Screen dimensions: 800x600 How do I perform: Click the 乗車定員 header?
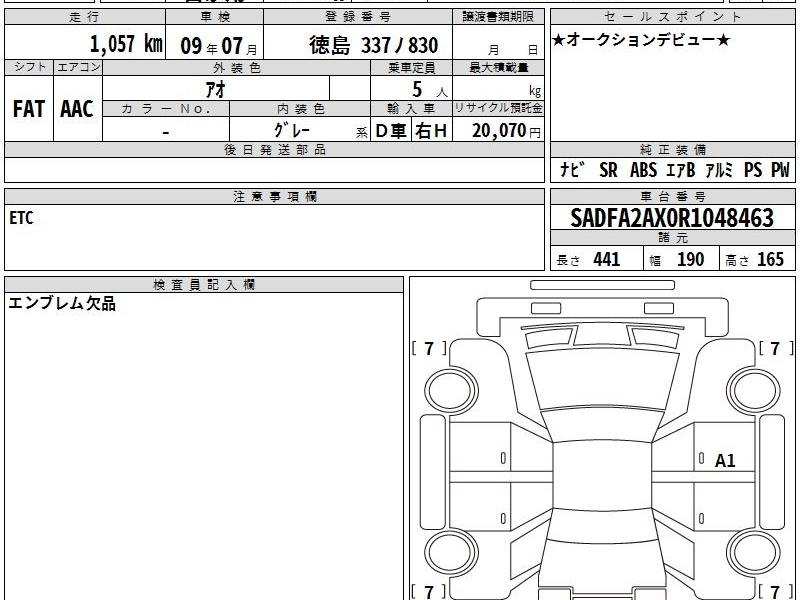[411, 68]
